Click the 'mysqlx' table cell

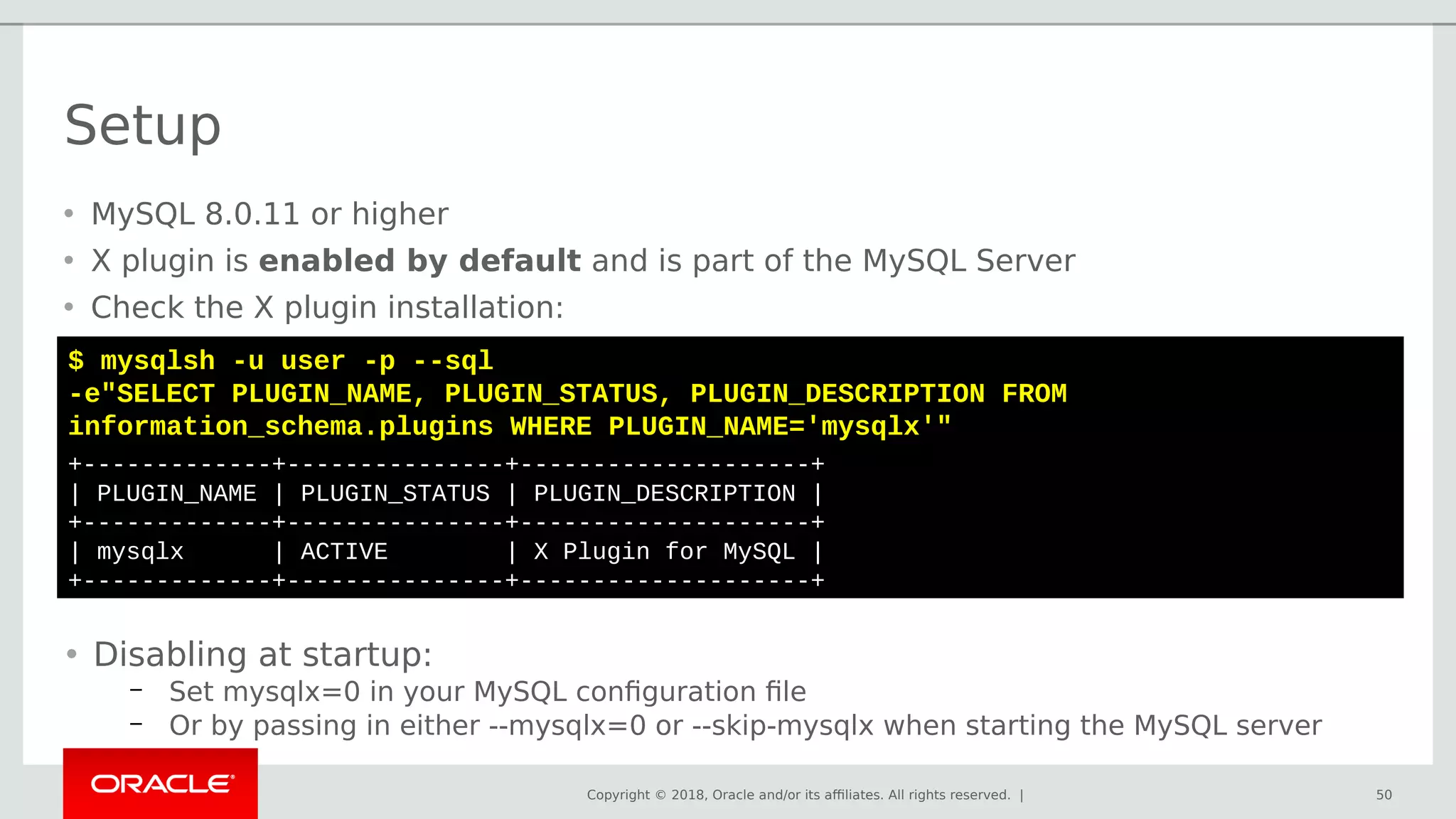coord(140,552)
